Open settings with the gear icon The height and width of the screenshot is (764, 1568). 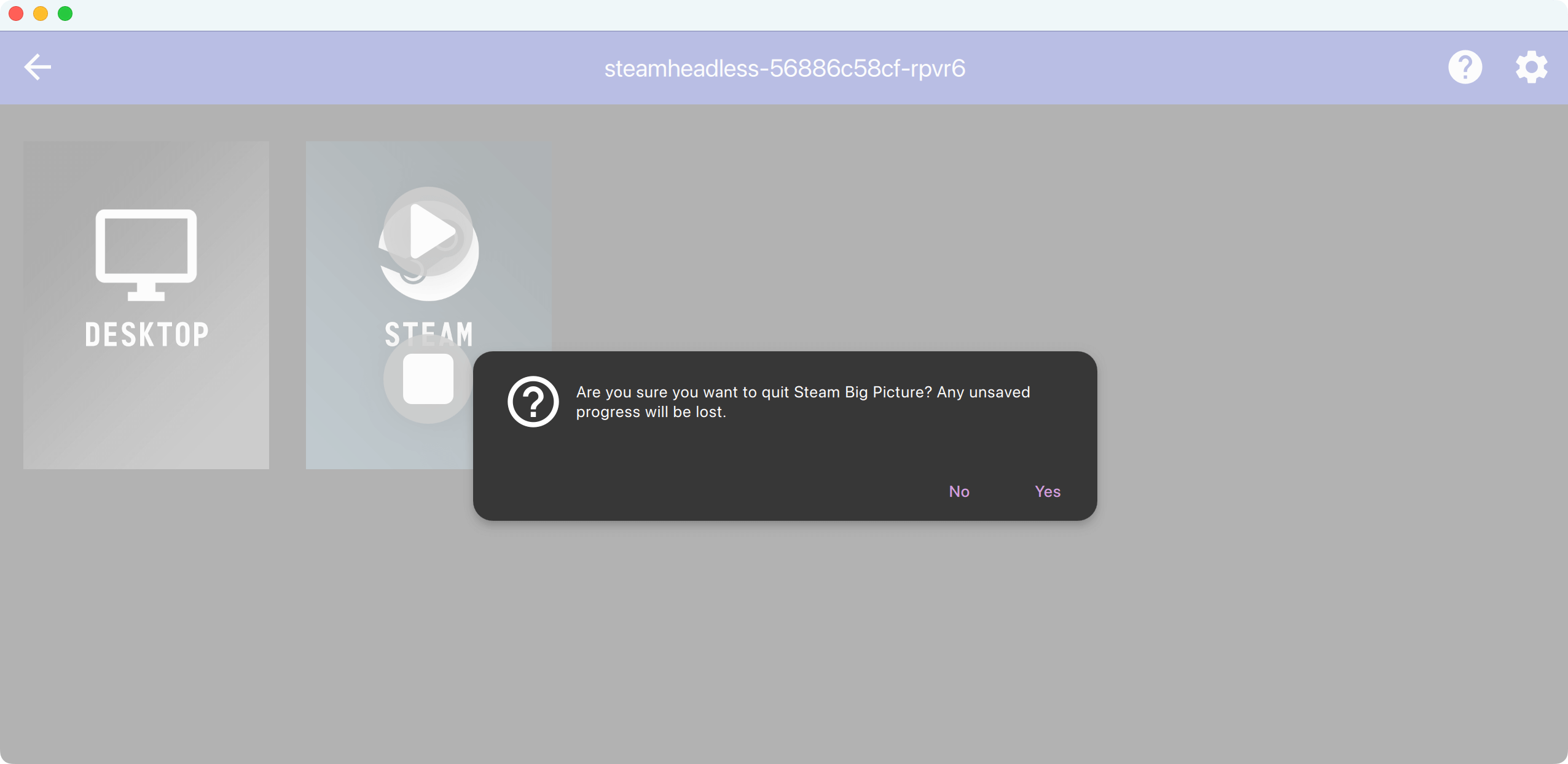point(1531,67)
